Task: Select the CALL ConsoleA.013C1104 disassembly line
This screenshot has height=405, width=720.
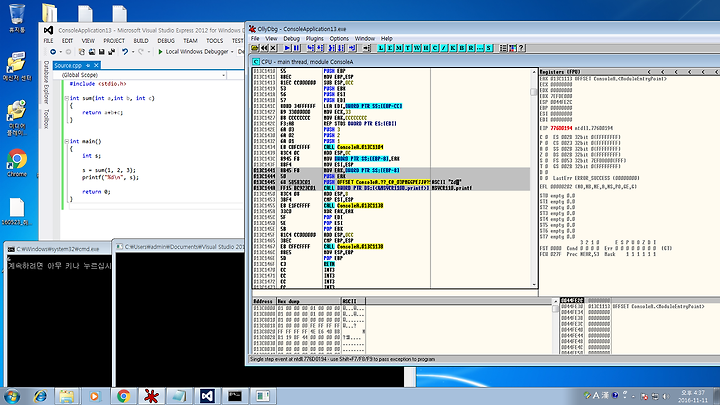Action: pyautogui.click(x=354, y=147)
